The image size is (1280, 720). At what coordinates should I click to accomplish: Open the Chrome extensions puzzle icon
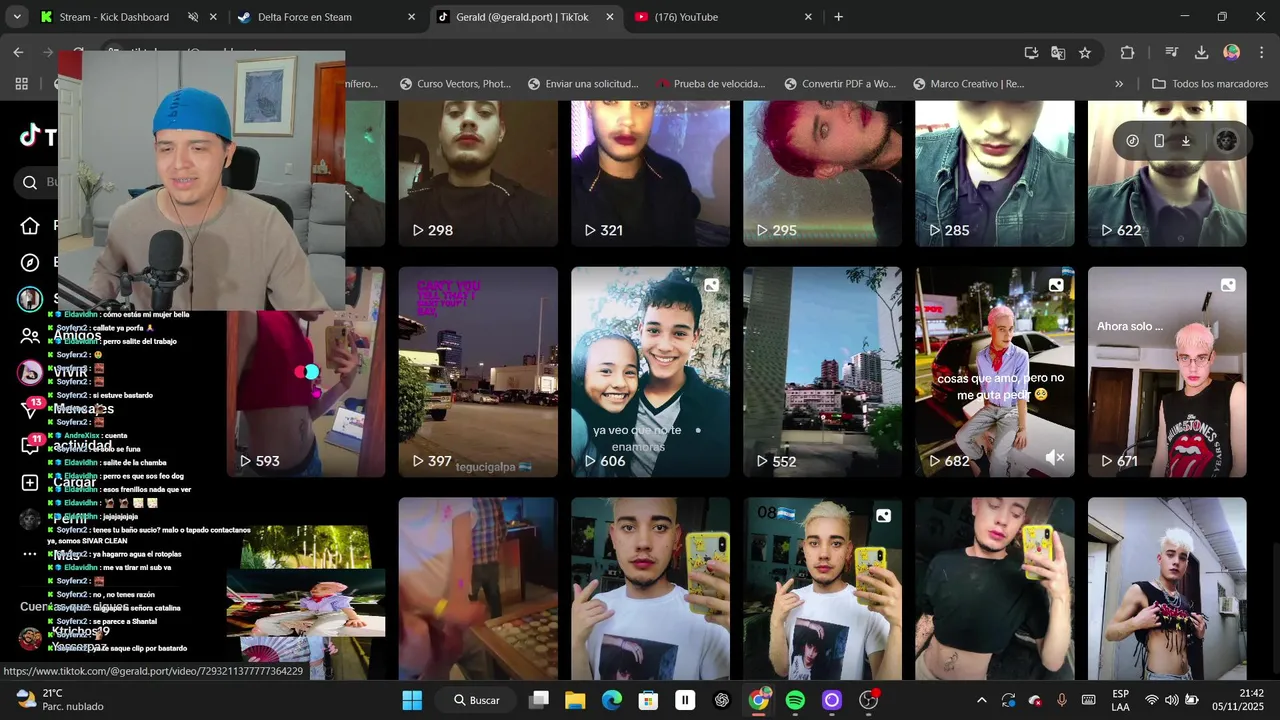tap(1127, 52)
